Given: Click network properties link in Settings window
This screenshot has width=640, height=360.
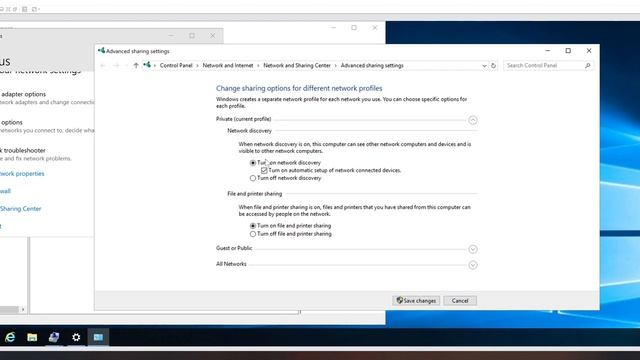Looking at the screenshot, I should 22,173.
